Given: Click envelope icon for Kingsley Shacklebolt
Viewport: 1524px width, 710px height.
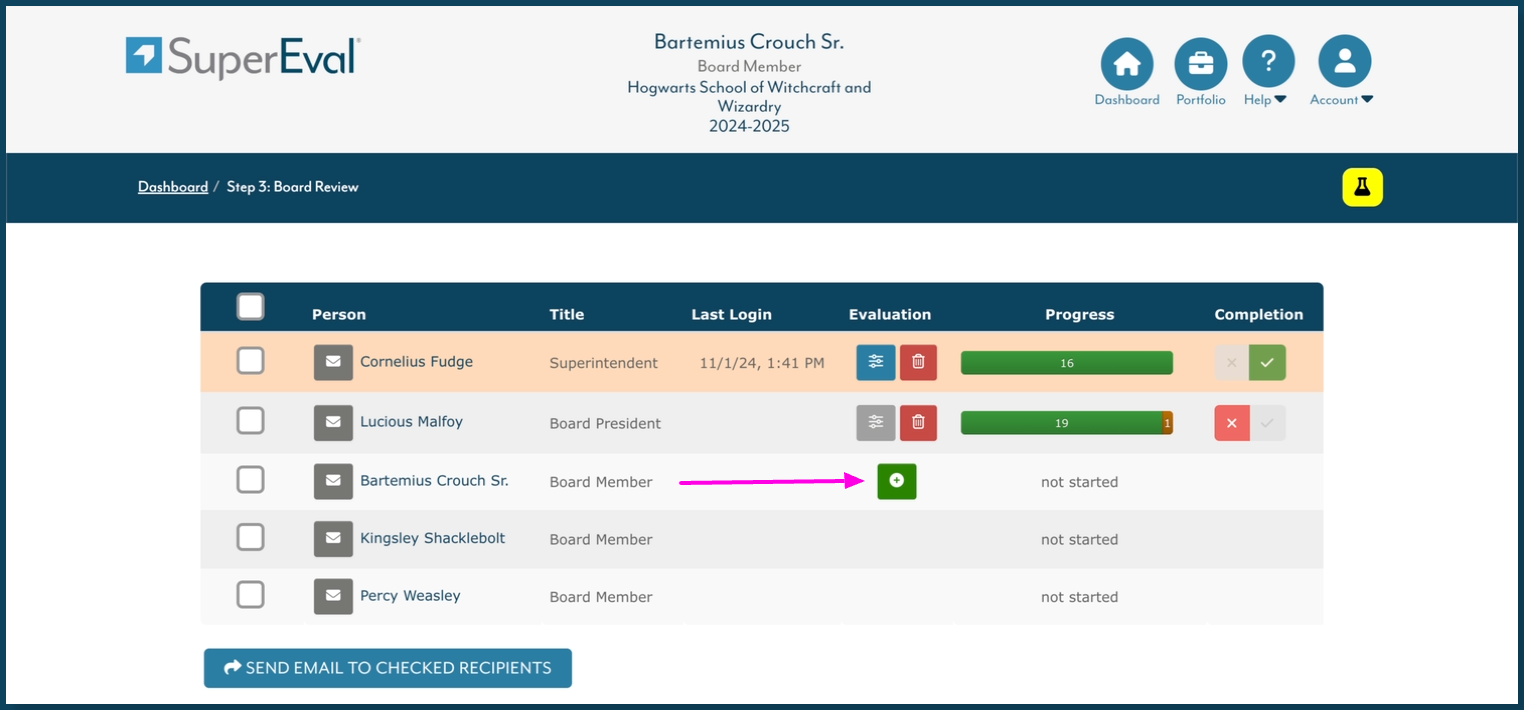Looking at the screenshot, I should click(333, 538).
